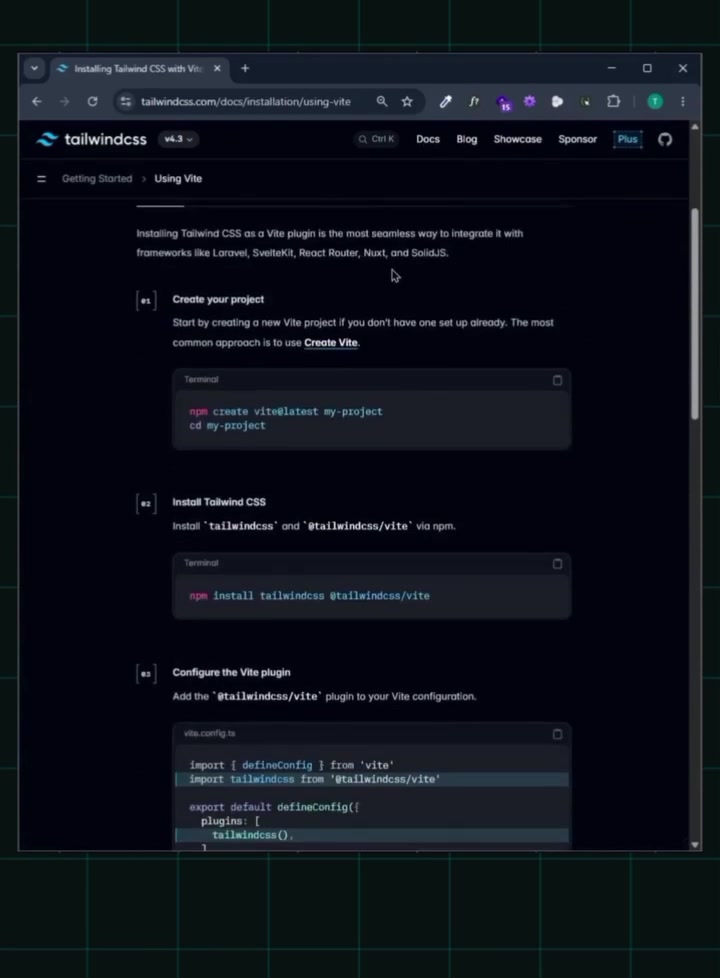This screenshot has height=978, width=720.
Task: Click the export default defineConfig line
Action: pyautogui.click(x=275, y=807)
